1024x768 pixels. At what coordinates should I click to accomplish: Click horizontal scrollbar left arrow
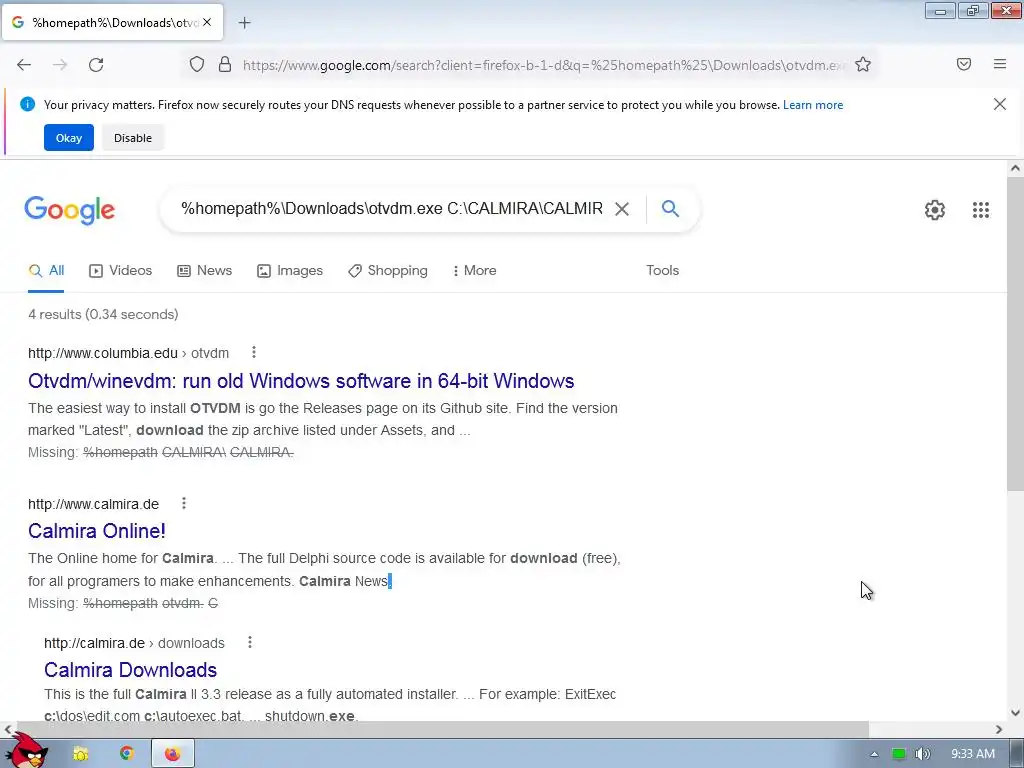[8, 729]
